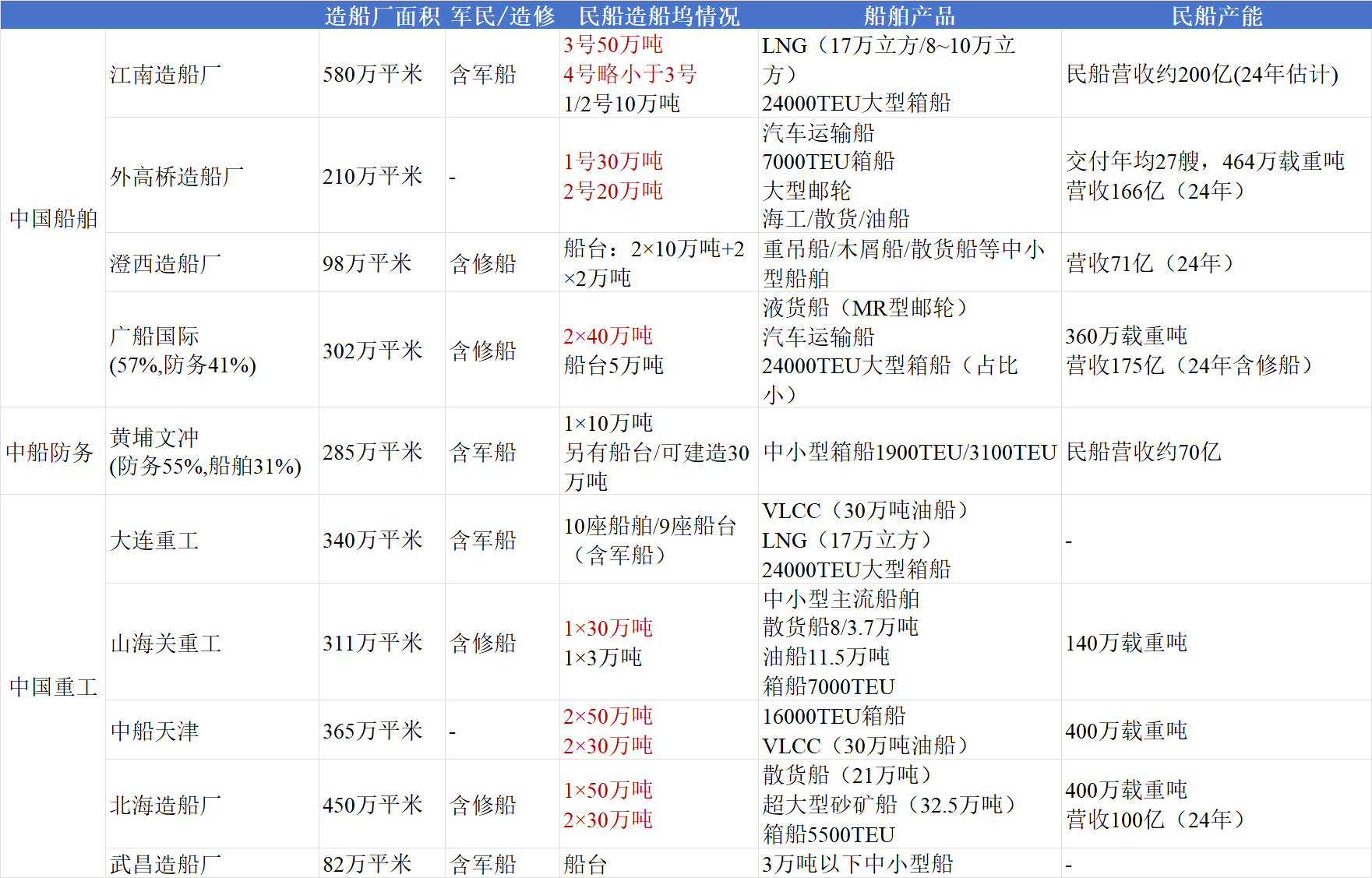Image resolution: width=1372 pixels, height=878 pixels.
Task: Click the header cell 军民/造修
Action: pos(503,16)
